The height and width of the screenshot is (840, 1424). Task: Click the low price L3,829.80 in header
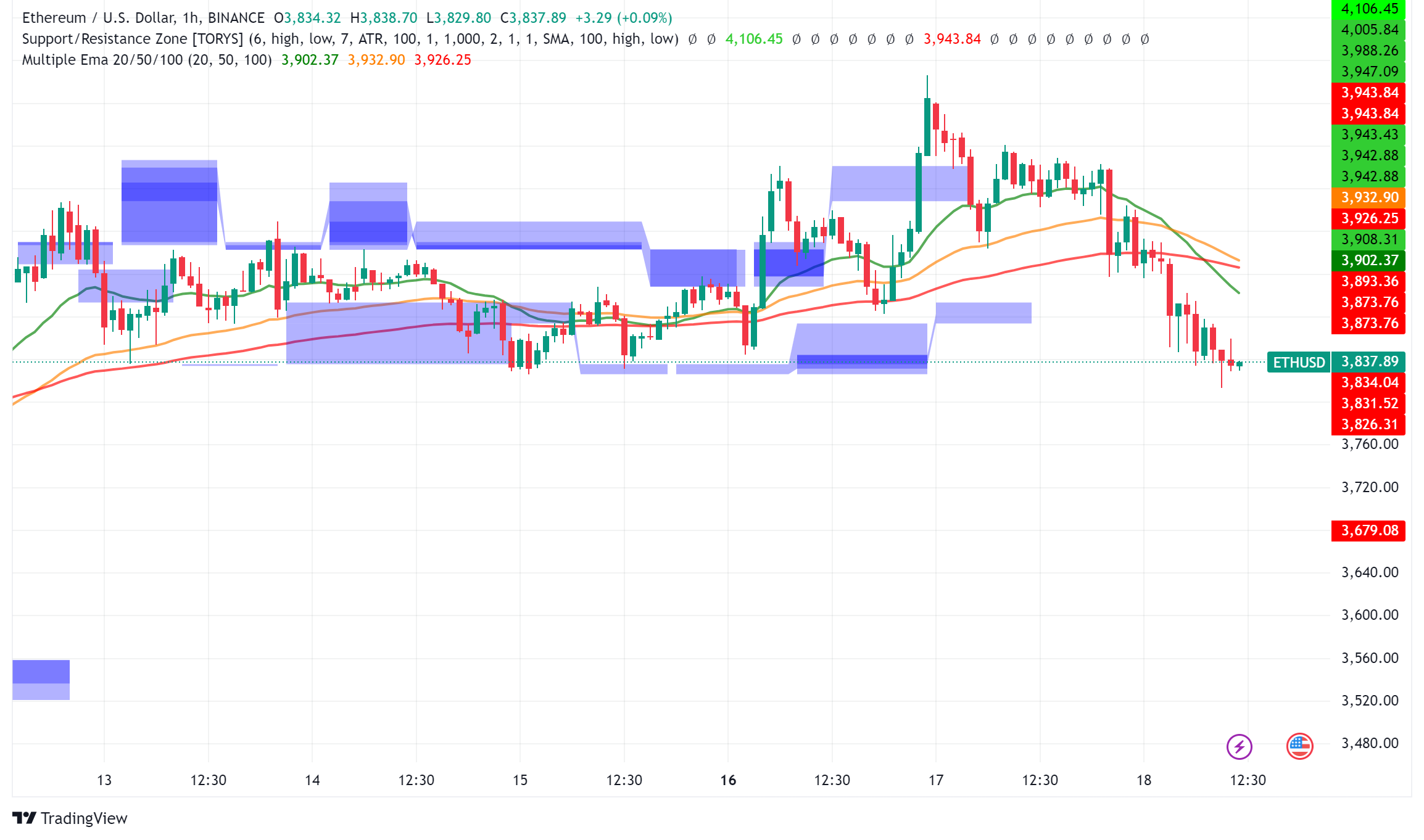tap(458, 18)
